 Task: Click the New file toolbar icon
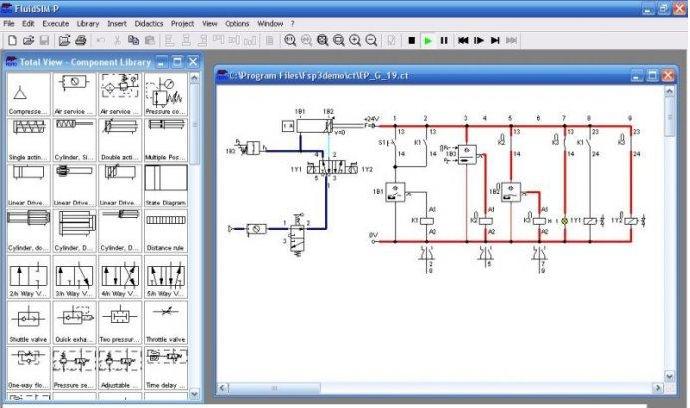11,40
